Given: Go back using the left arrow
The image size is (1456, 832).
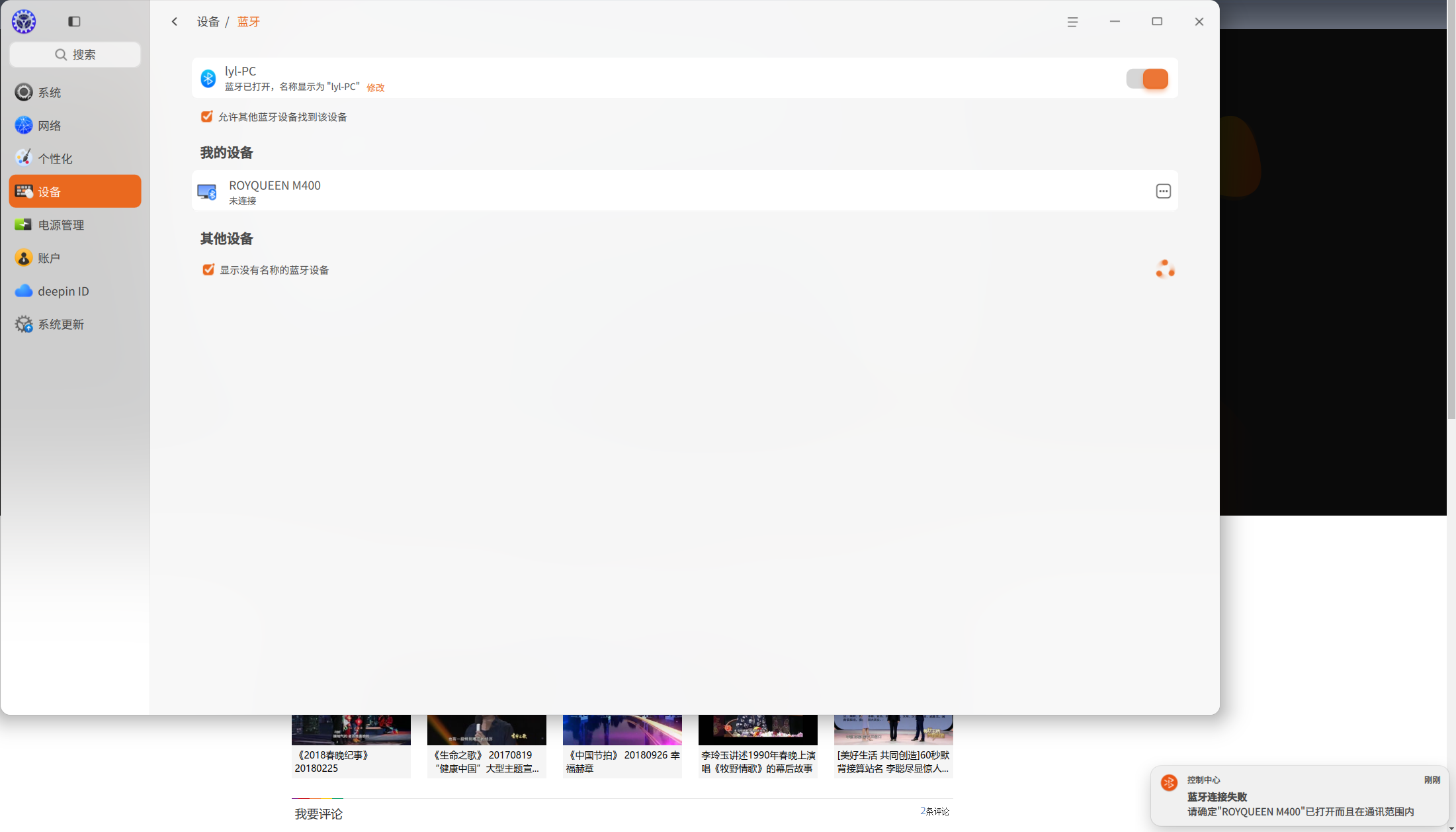Looking at the screenshot, I should click(x=175, y=22).
